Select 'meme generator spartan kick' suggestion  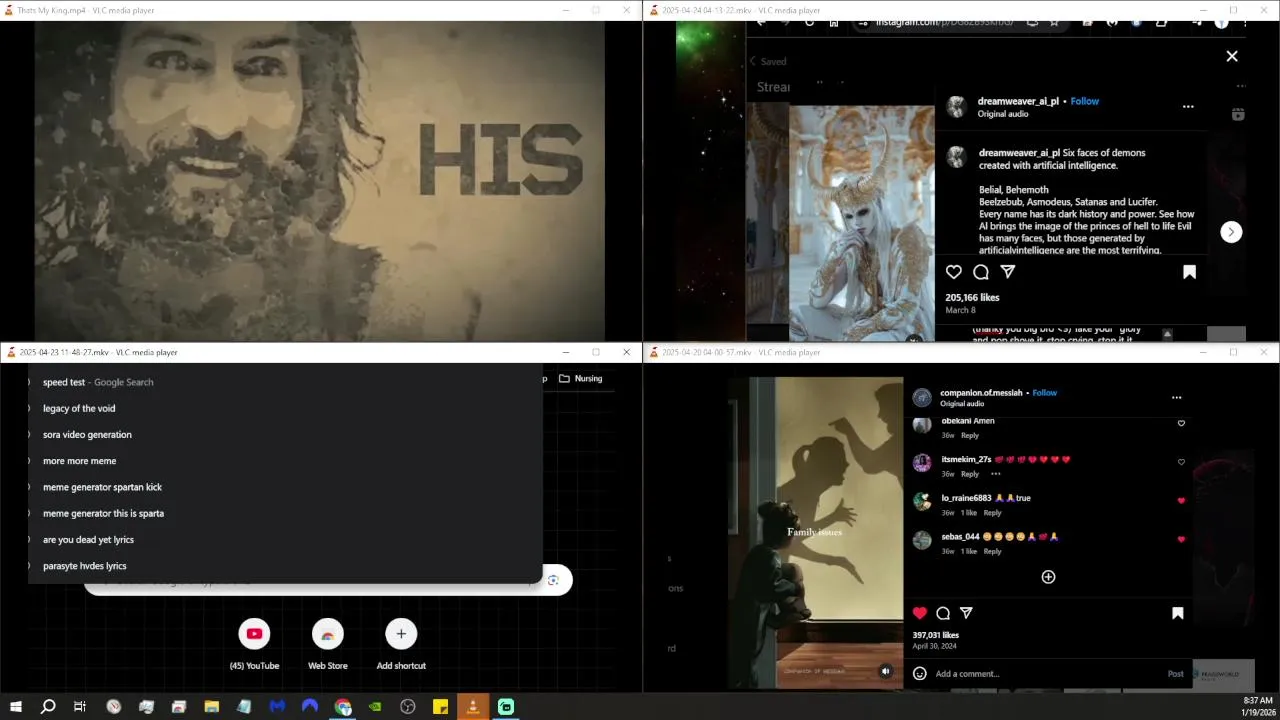click(x=285, y=487)
